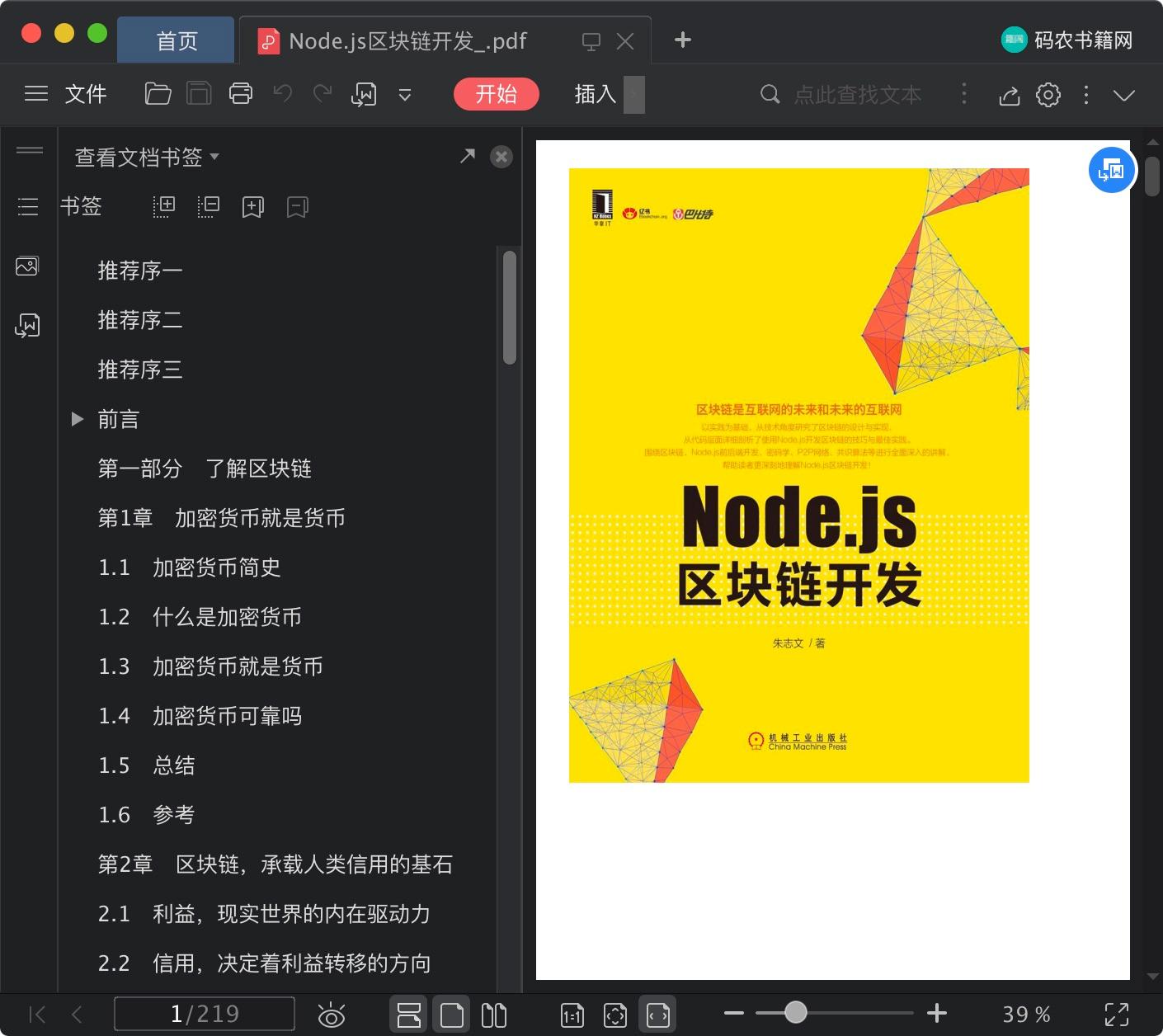Open bookmark 1.3 加密货币就是货币
The width and height of the screenshot is (1163, 1036).
click(210, 666)
